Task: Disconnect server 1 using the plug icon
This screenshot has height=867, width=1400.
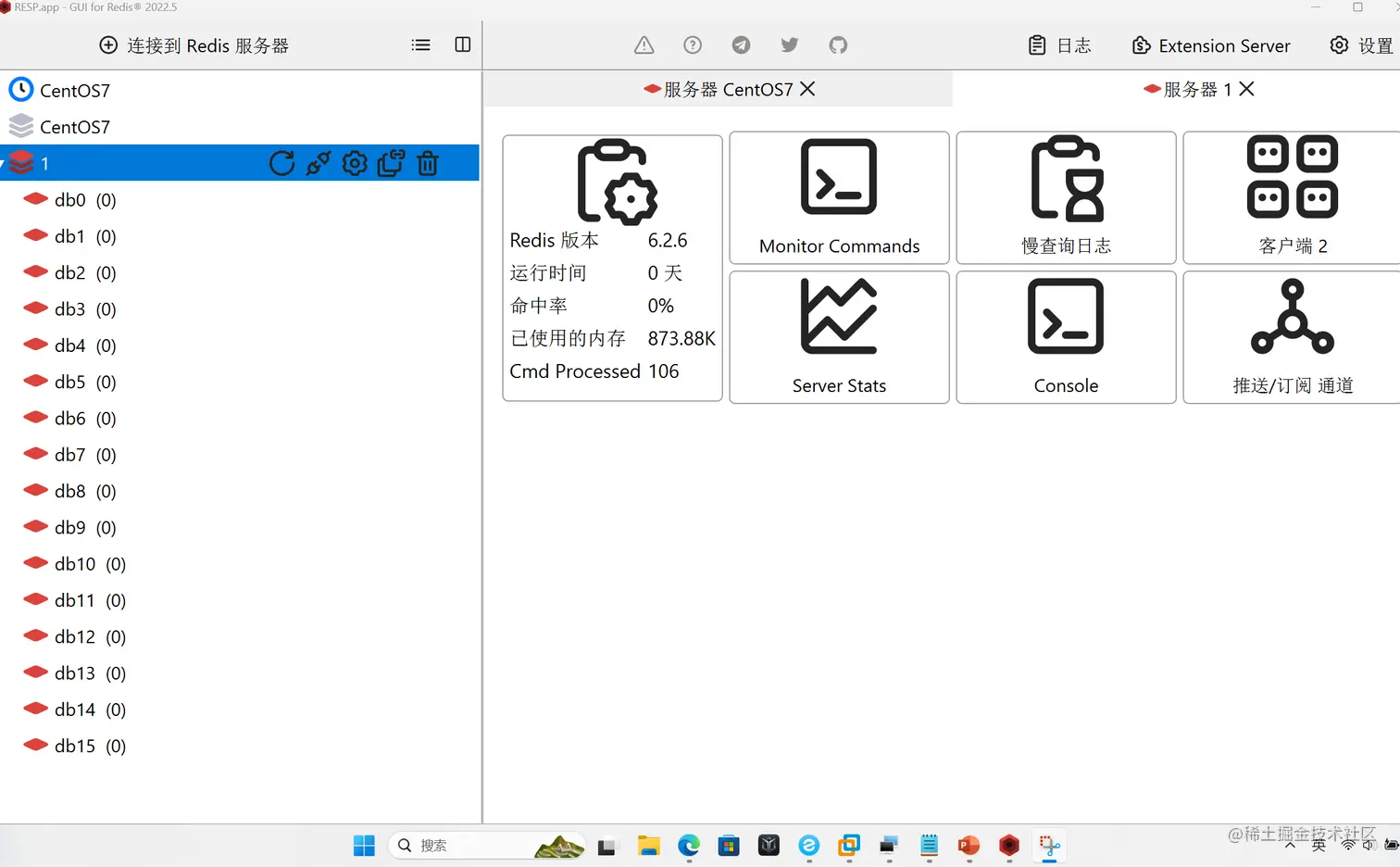Action: point(319,164)
